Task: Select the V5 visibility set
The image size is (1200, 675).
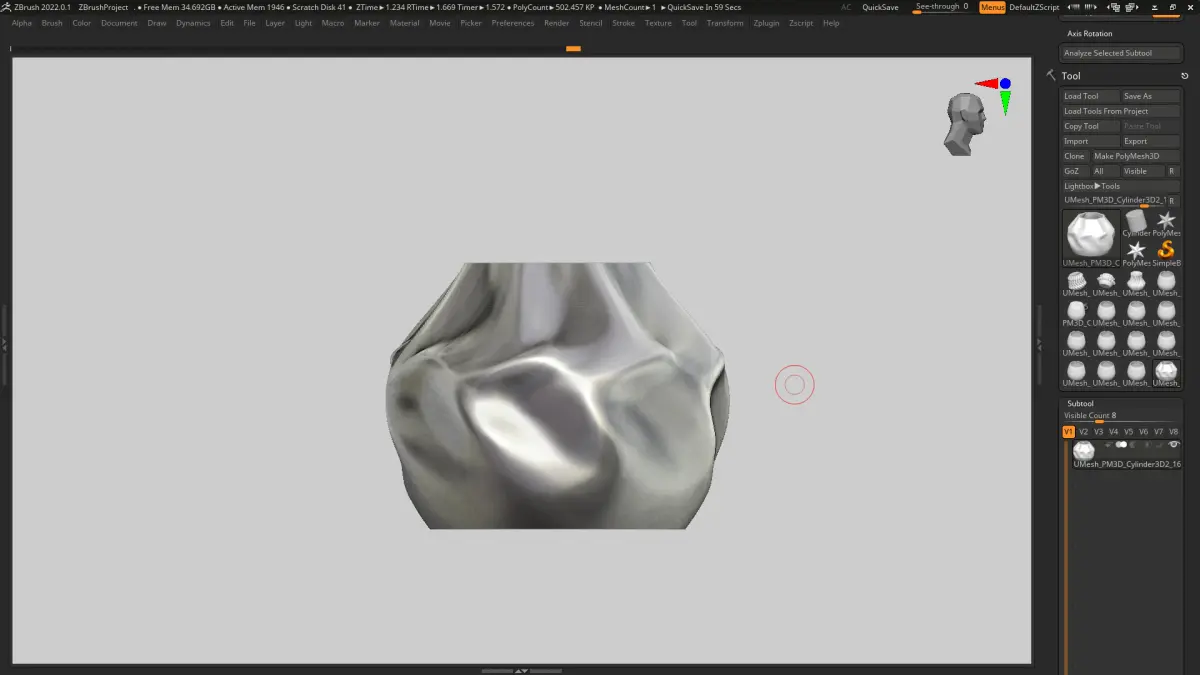Action: (1128, 432)
